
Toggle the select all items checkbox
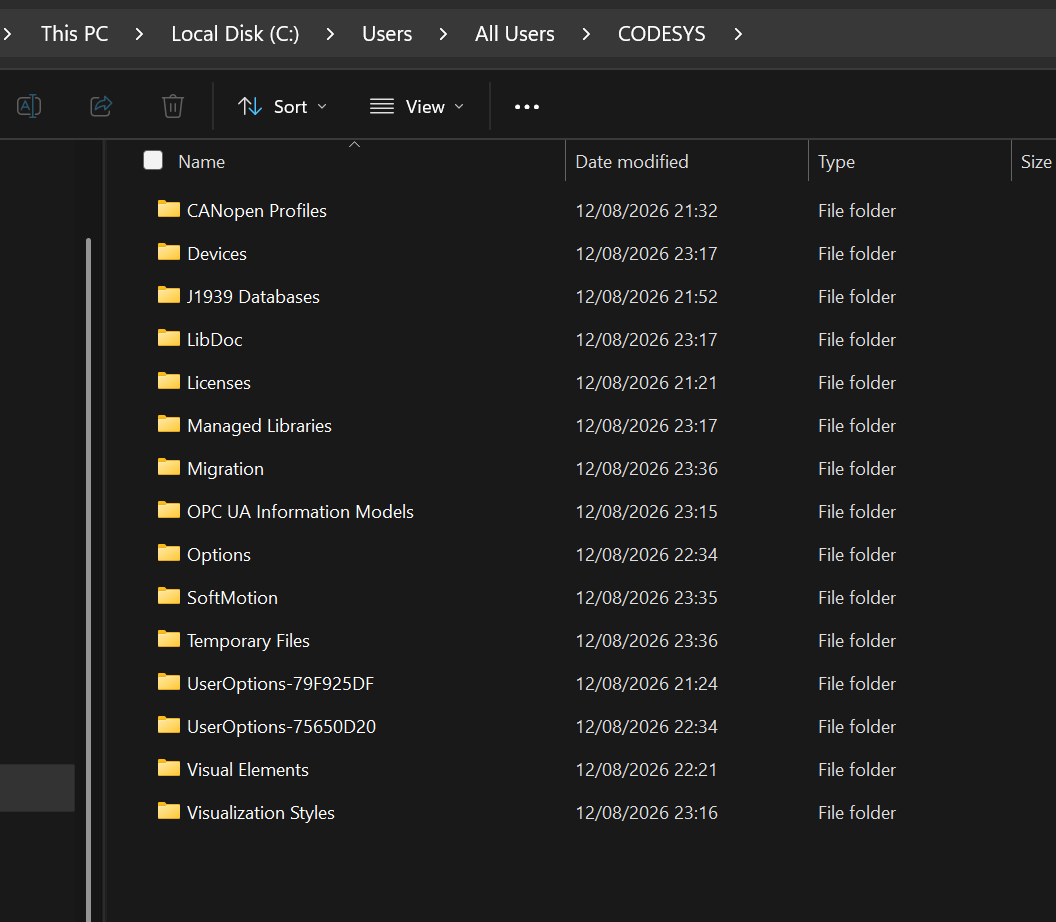153,160
